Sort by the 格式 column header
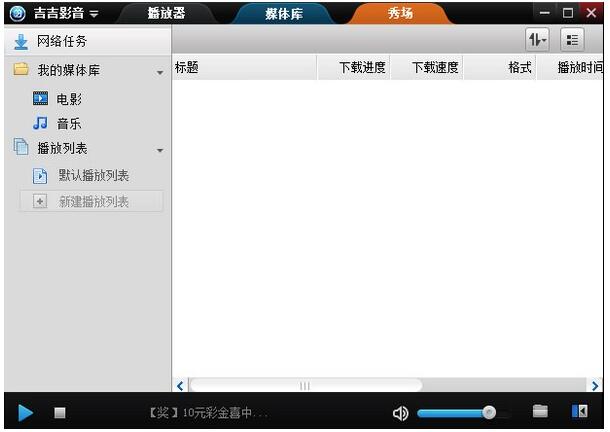The height and width of the screenshot is (432, 610). tap(500, 68)
